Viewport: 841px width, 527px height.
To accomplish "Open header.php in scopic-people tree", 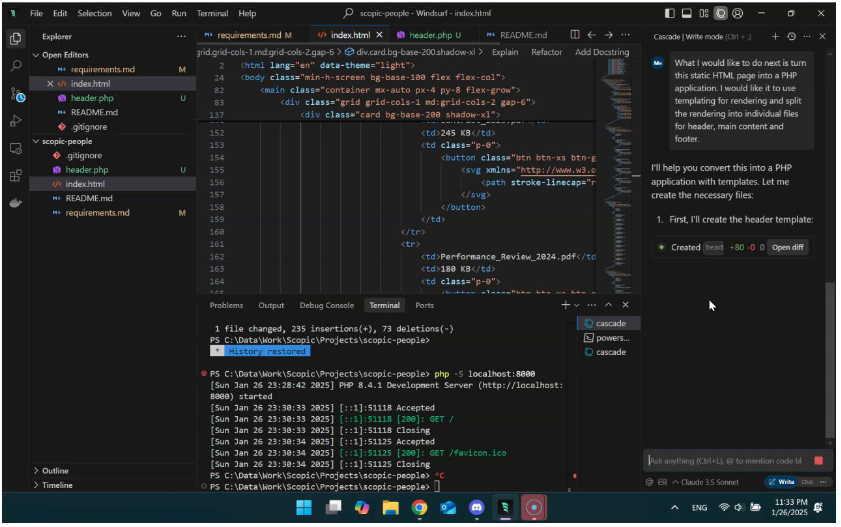I will (86, 170).
